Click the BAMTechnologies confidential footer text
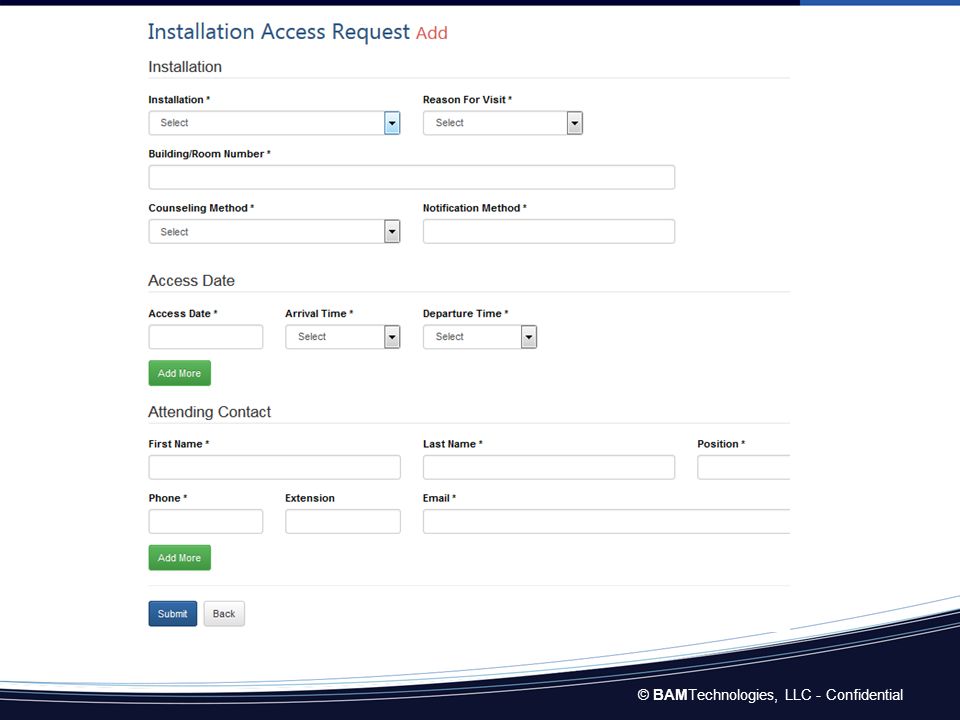Image resolution: width=960 pixels, height=720 pixels. [770, 695]
